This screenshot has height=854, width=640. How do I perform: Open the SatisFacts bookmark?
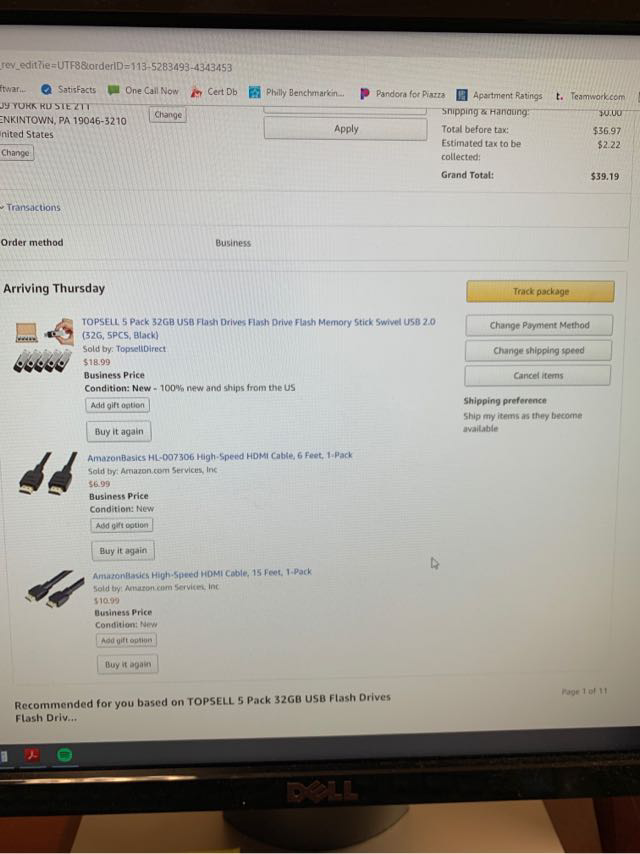point(69,90)
